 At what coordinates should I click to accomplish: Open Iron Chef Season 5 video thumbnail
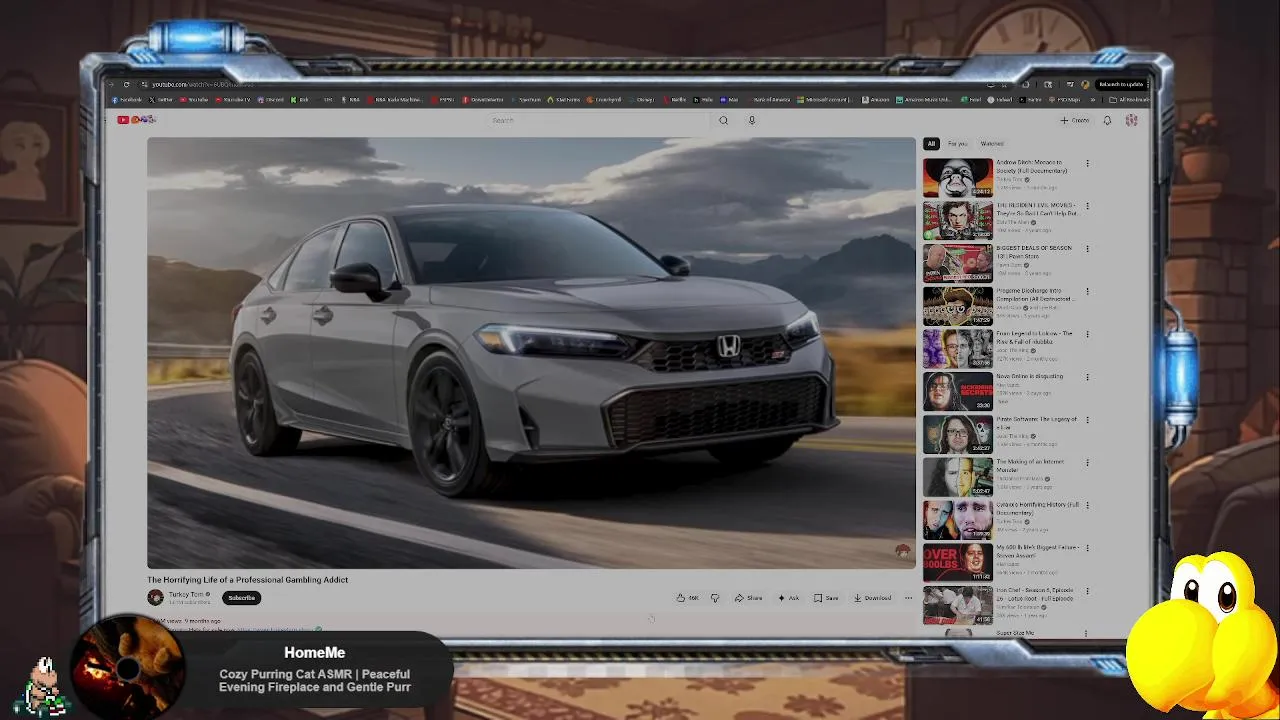coord(958,605)
